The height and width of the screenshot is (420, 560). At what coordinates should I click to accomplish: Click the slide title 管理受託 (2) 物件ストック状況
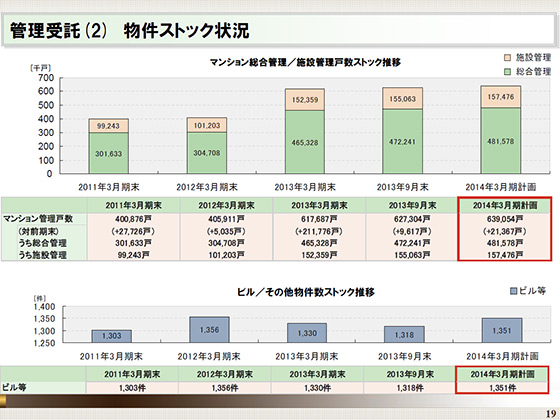(x=129, y=31)
